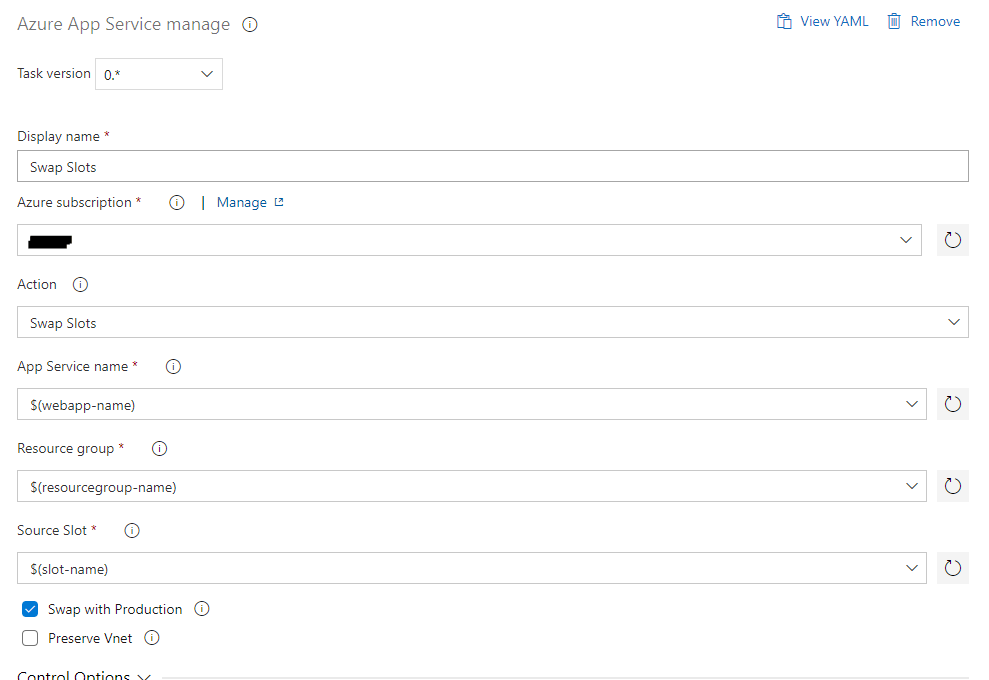Image resolution: width=989 pixels, height=680 pixels.
Task: Expand the Source Slot dropdown
Action: 911,568
